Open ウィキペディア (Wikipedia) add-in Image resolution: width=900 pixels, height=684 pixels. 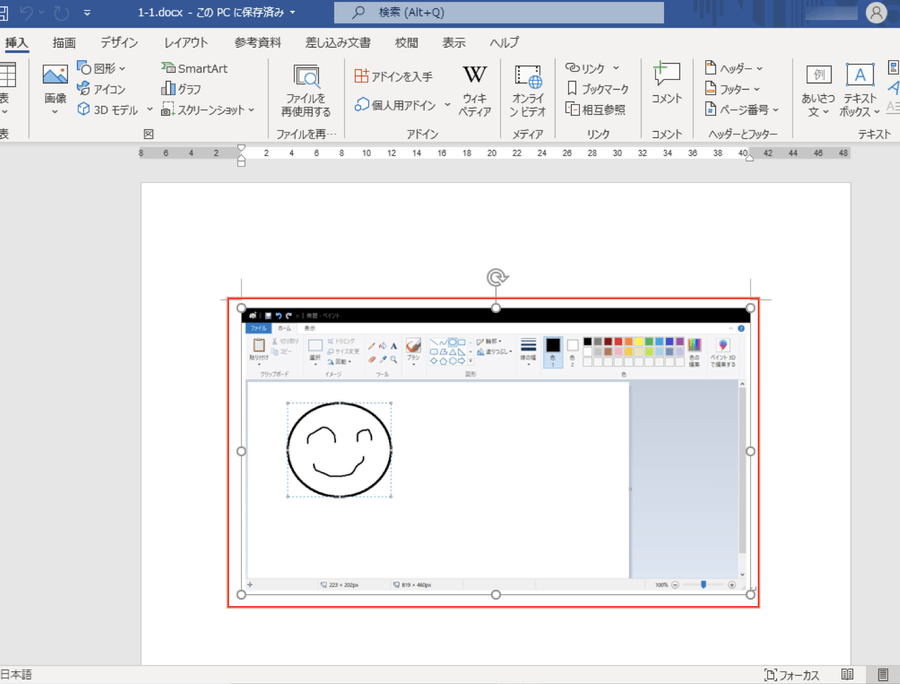(474, 90)
